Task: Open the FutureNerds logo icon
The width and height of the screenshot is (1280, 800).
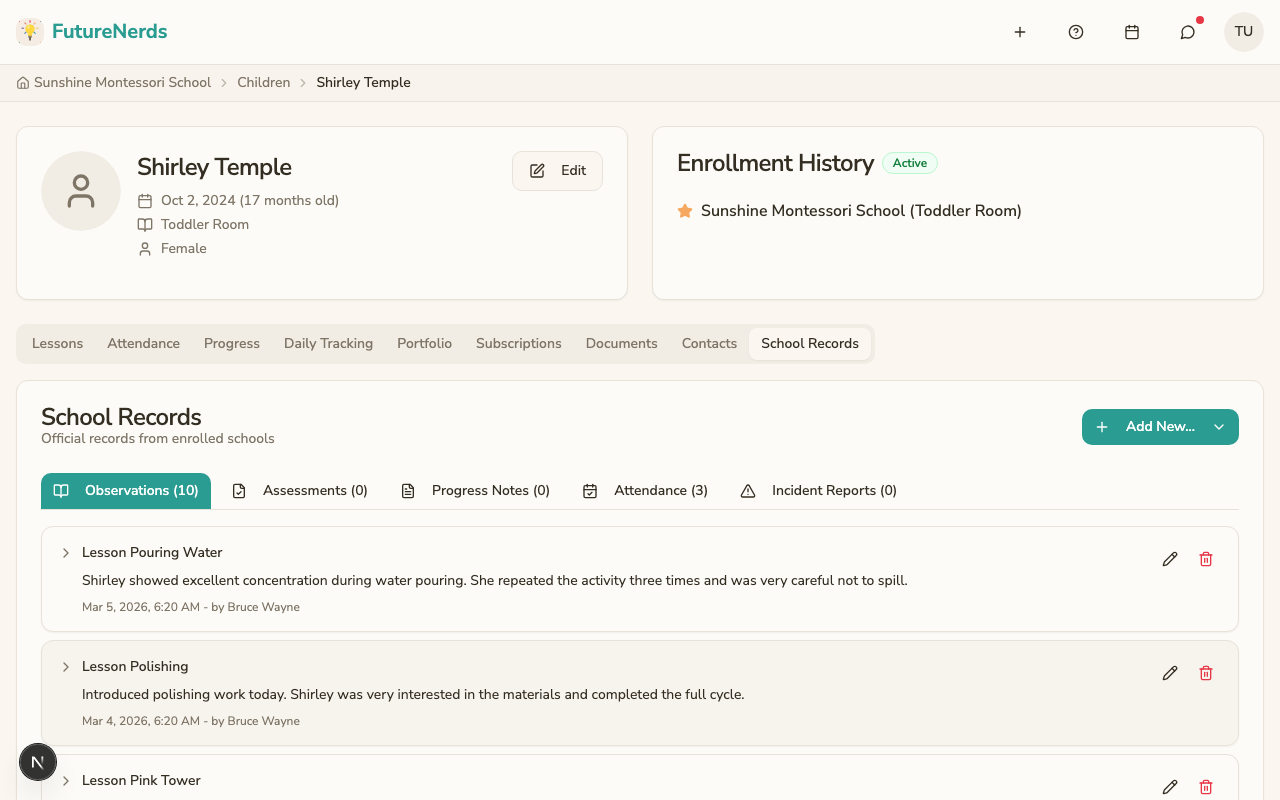Action: pyautogui.click(x=29, y=31)
